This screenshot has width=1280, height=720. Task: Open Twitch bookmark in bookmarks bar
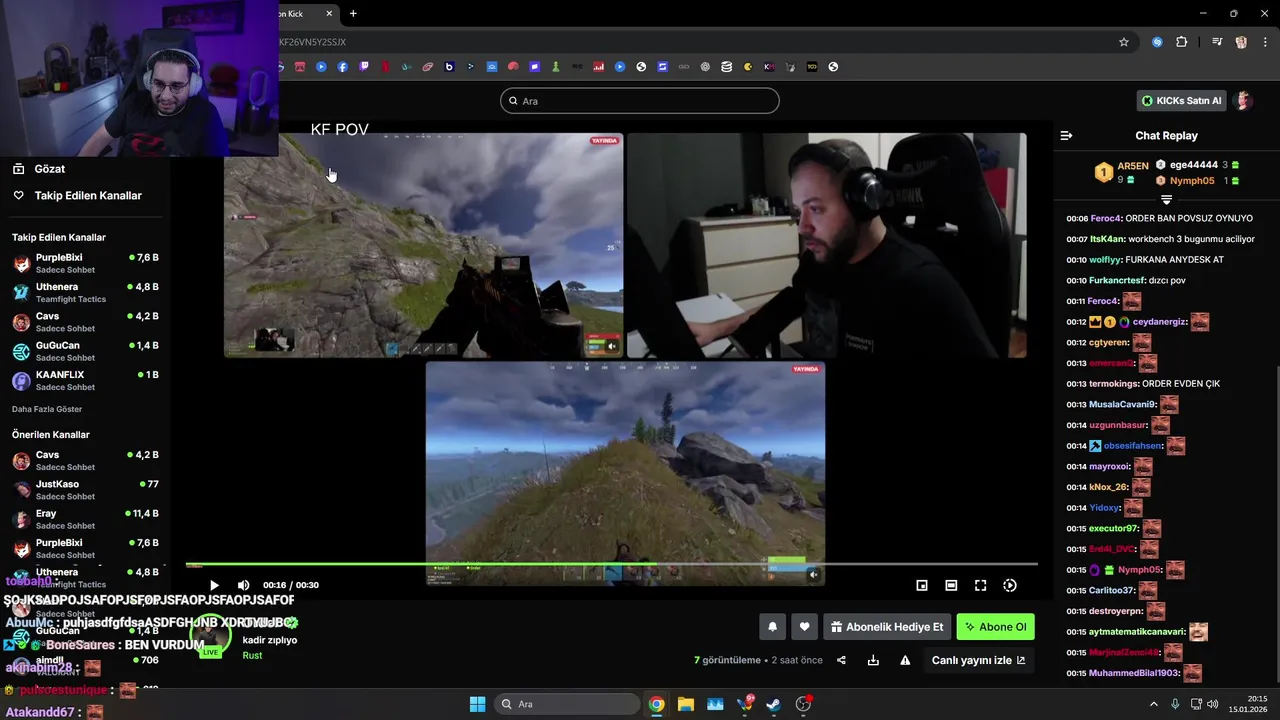364,67
